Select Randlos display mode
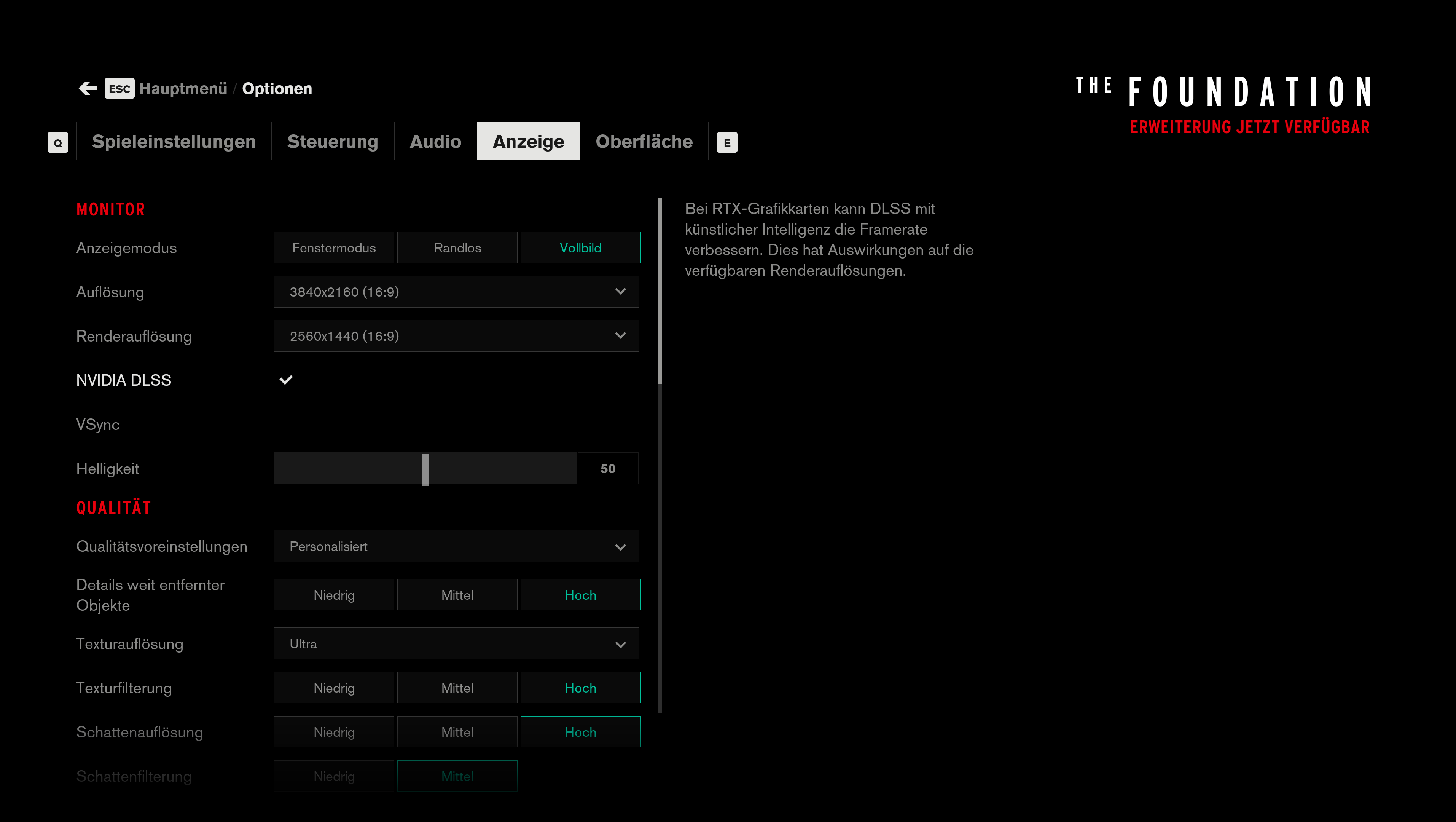This screenshot has width=1456, height=822. coord(457,247)
